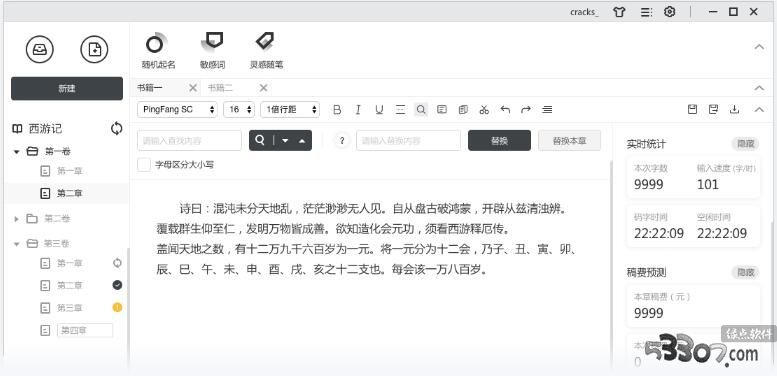Hide the 实时统计 statistics panel
Viewport: 777px width, 376px height.
coord(745,144)
